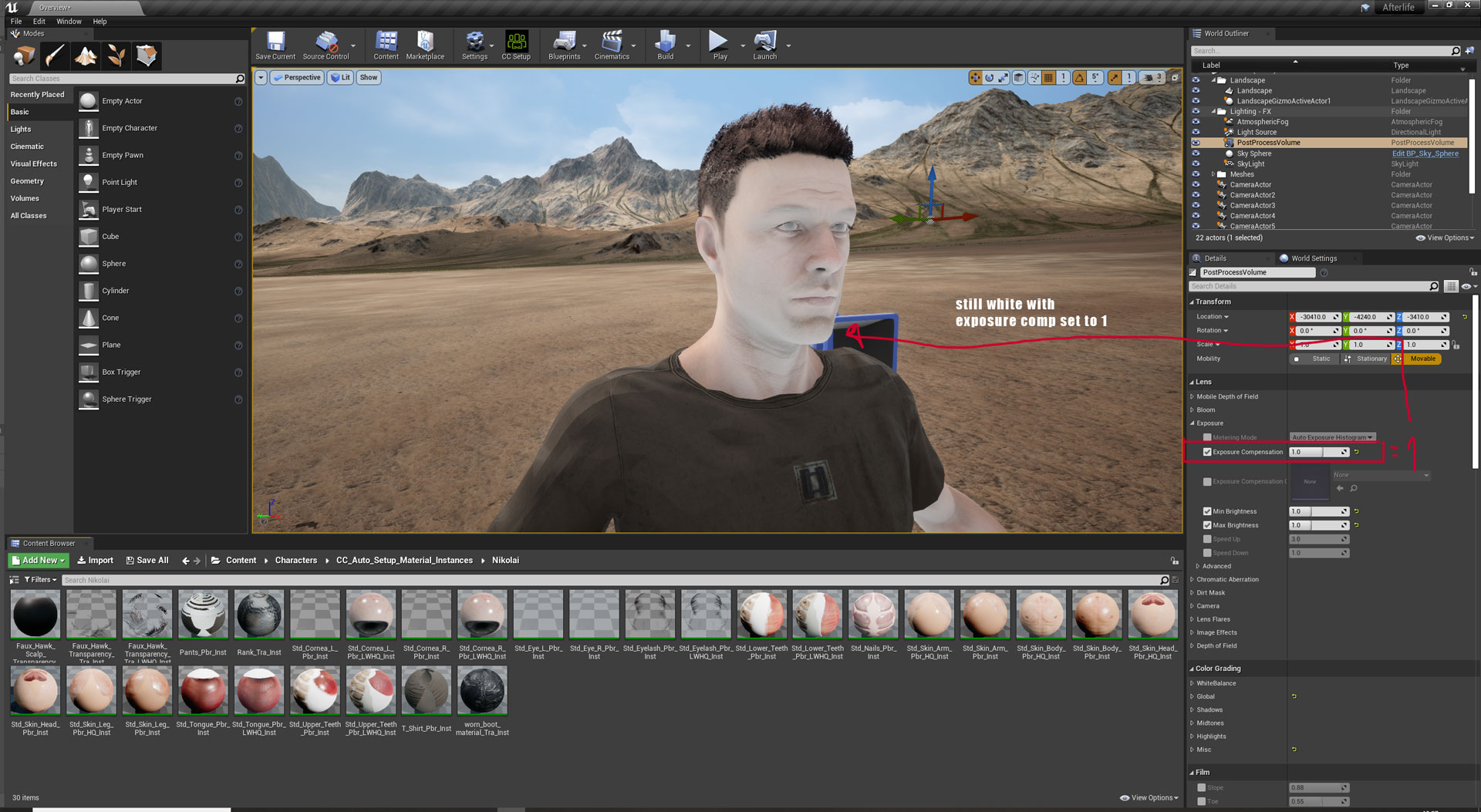
Task: Open the Window menu
Action: tap(69, 22)
